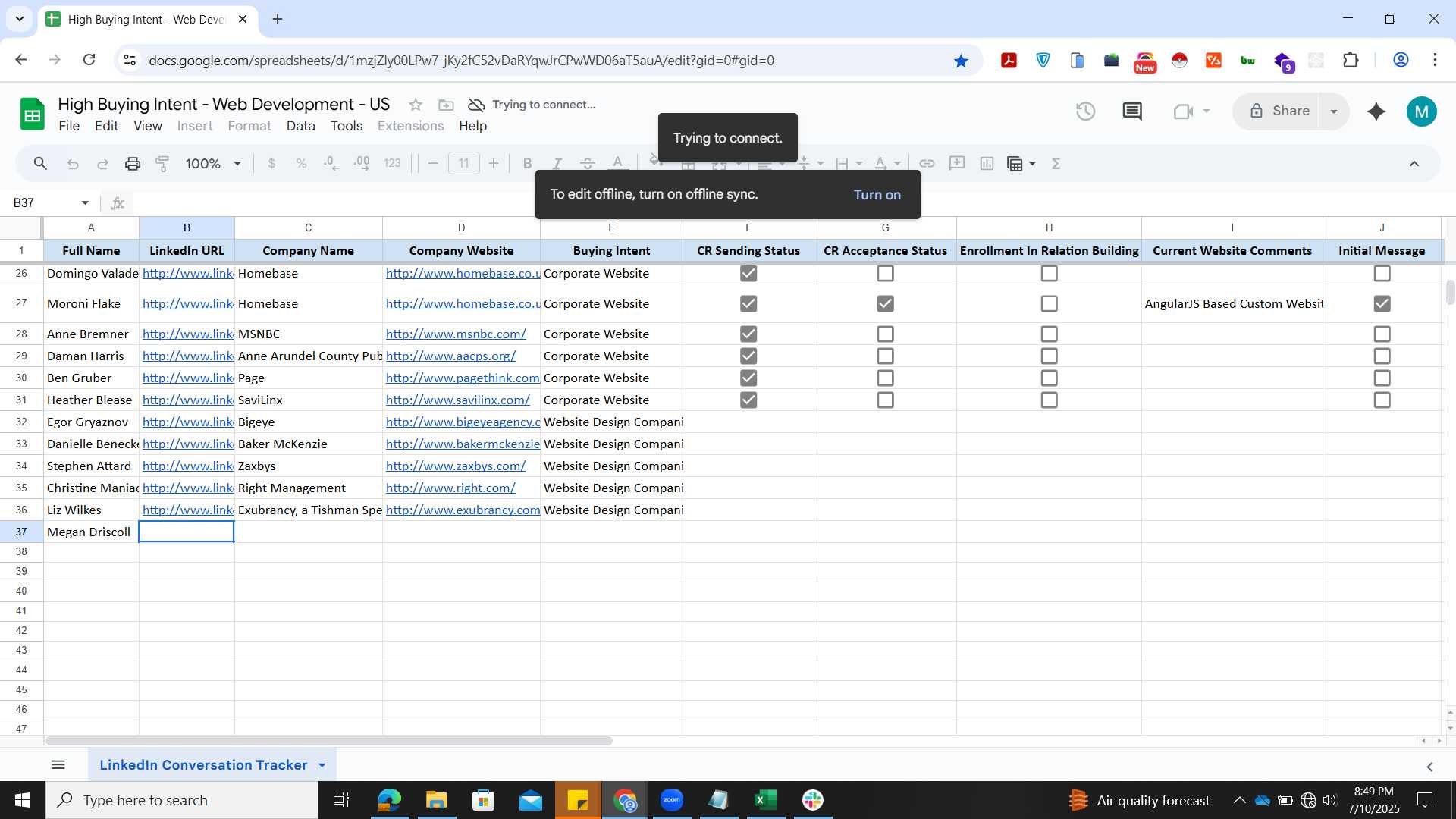The width and height of the screenshot is (1456, 819).
Task: Uncheck Initial Message for Moroni Flake
Action: (x=1382, y=304)
